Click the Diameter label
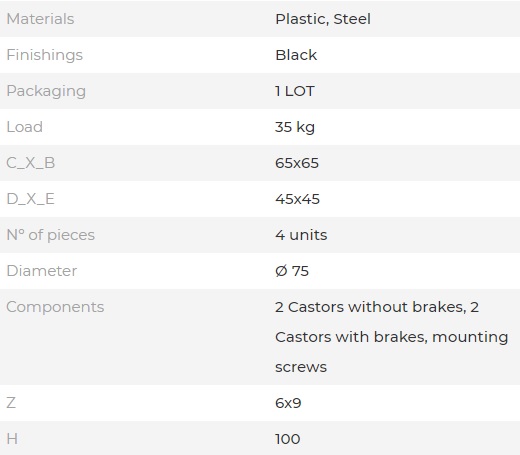The height and width of the screenshot is (455, 520). tap(42, 271)
